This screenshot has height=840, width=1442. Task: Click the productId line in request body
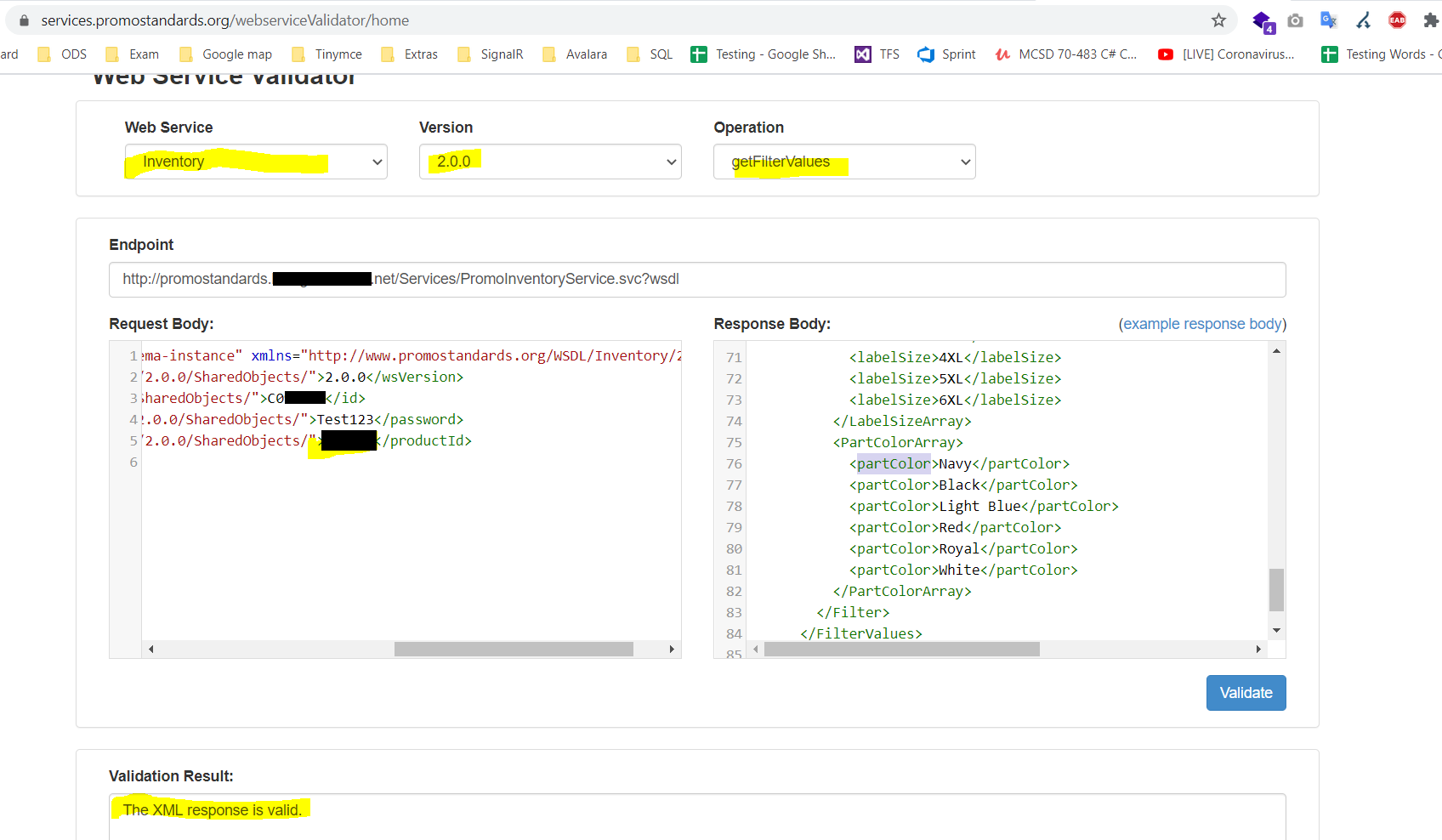[307, 441]
